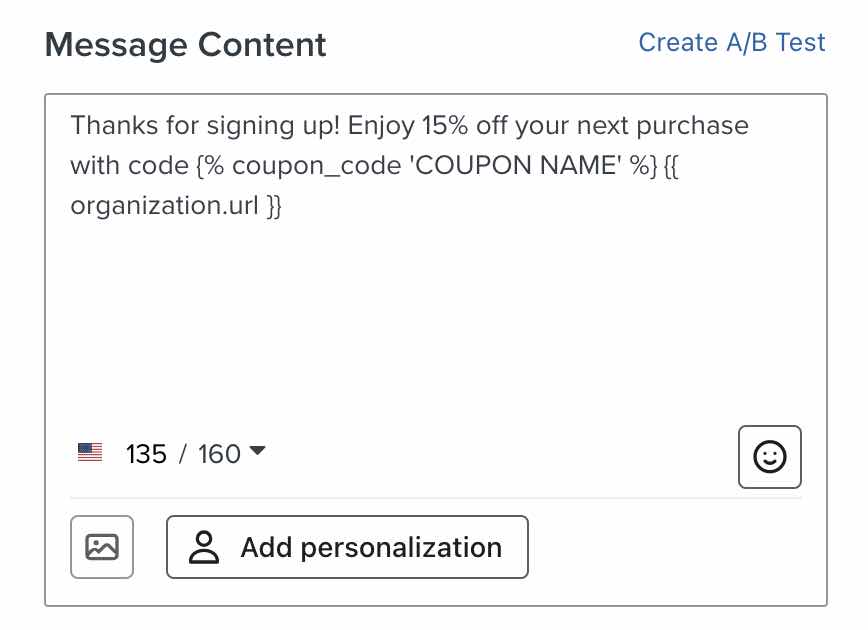
Task: Click Create A/B Test
Action: click(x=731, y=42)
